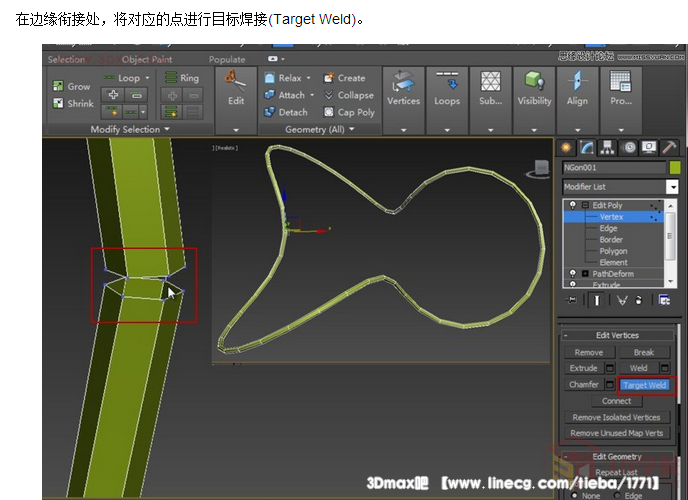688x500 pixels.
Task: Click the NGon001 object name field
Action: (x=614, y=168)
